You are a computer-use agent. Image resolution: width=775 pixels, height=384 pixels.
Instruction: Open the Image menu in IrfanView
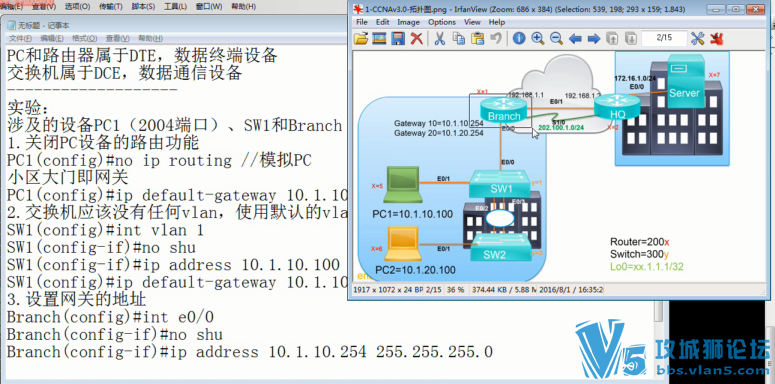coord(408,22)
